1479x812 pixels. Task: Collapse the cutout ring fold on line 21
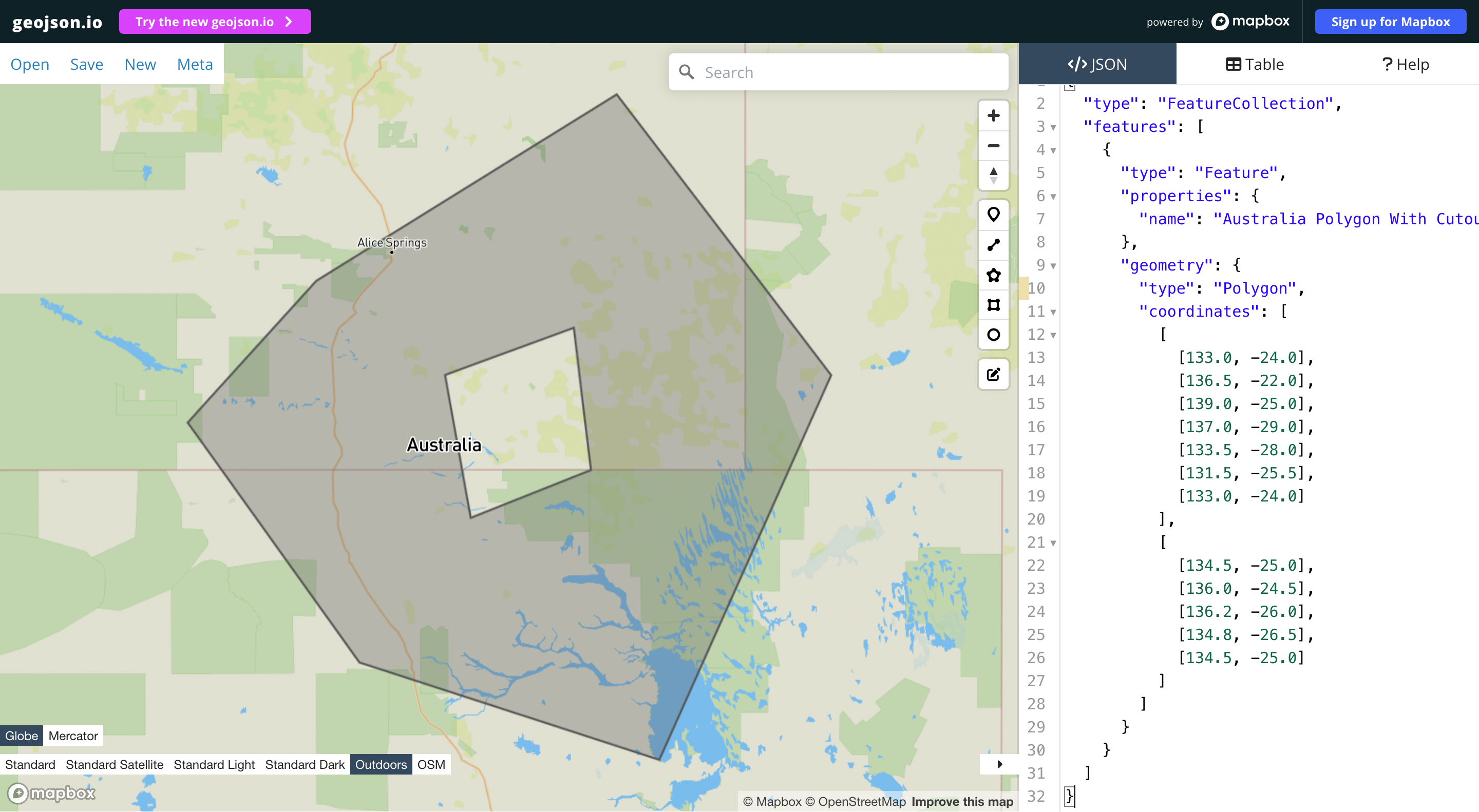coord(1053,543)
